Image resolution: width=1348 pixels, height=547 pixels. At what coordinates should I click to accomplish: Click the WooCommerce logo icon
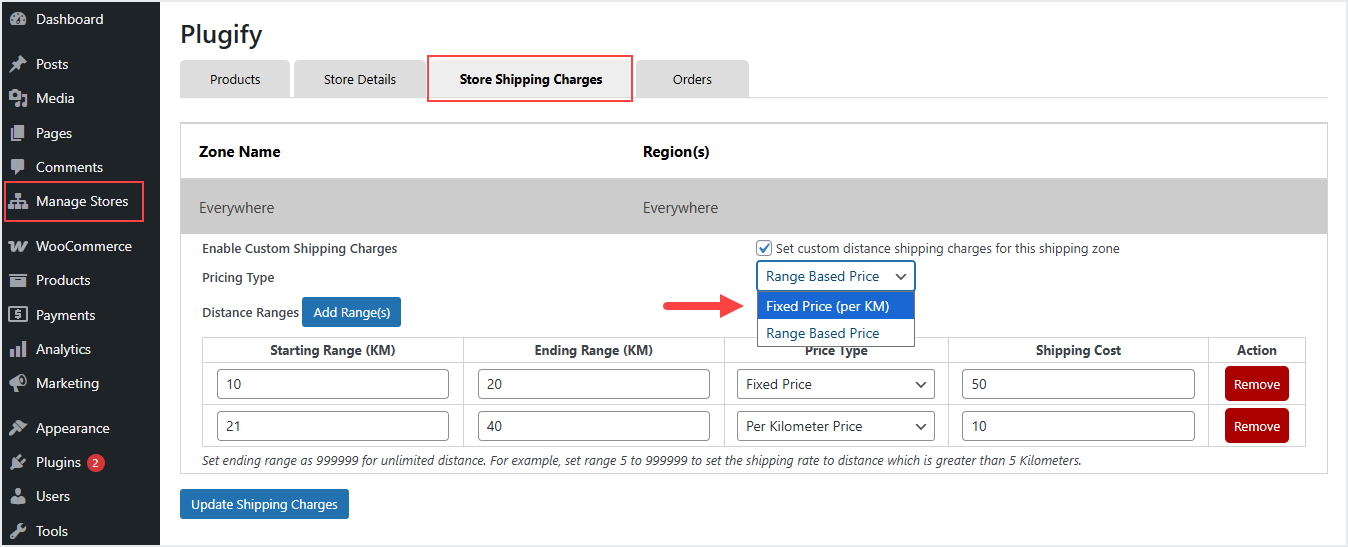17,246
